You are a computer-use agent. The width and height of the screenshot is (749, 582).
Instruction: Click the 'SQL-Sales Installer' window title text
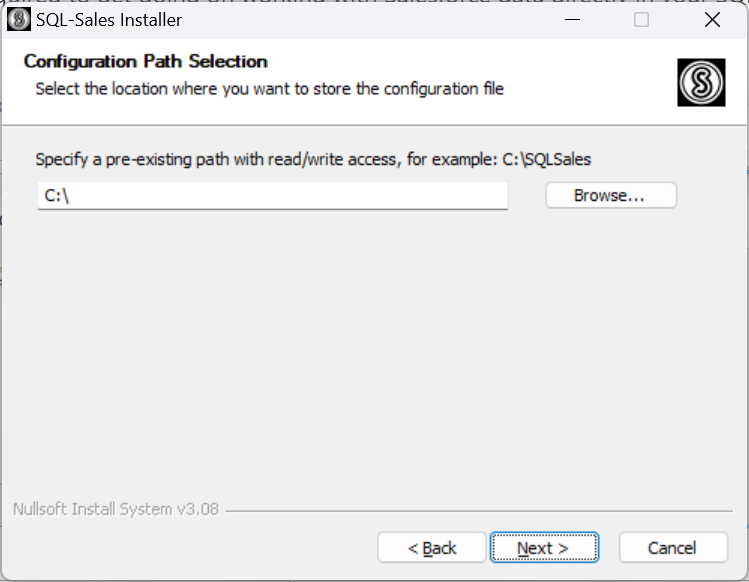[109, 20]
